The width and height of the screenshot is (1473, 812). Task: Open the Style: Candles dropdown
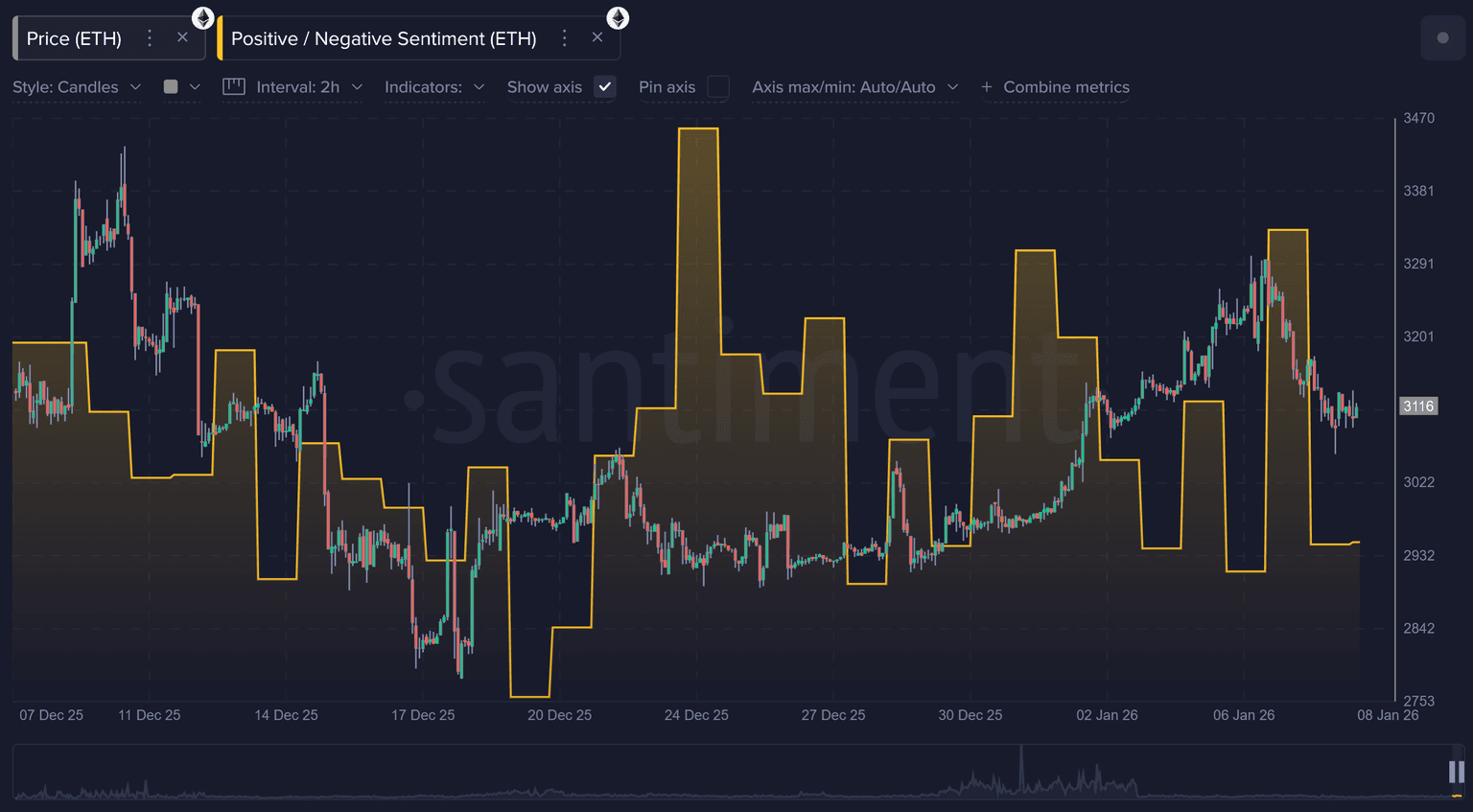tap(77, 87)
